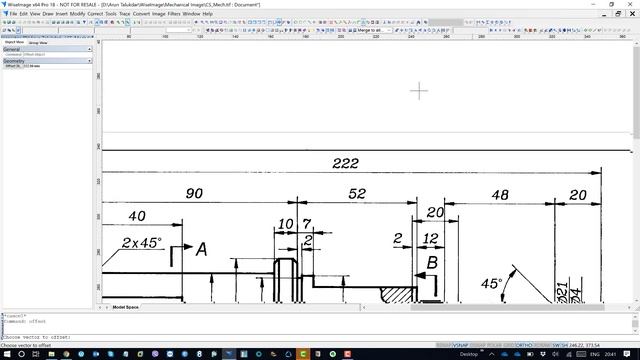This screenshot has height=360, width=640.
Task: Open the Help menu
Action: click(x=208, y=13)
